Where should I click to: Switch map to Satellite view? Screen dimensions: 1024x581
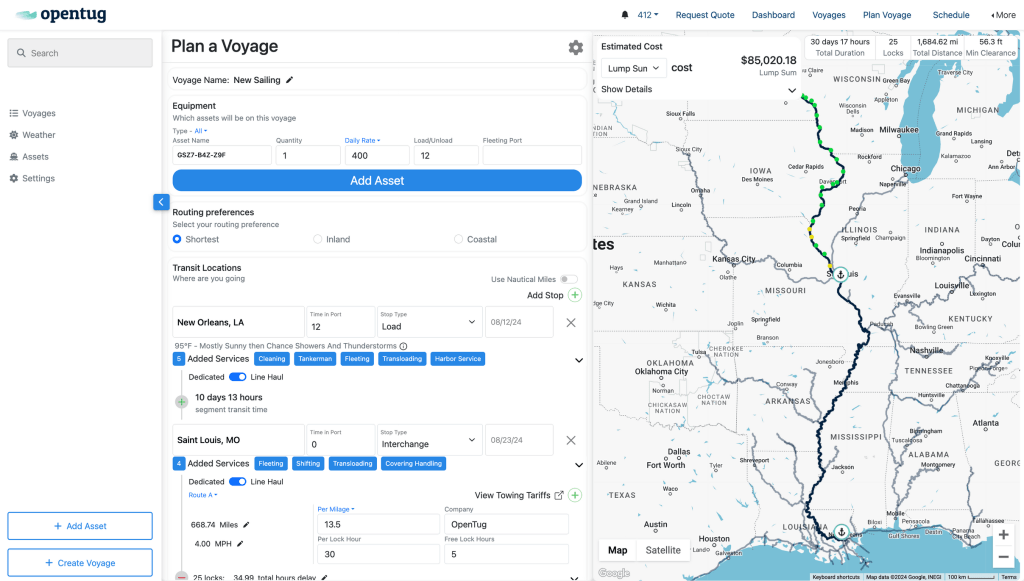662,550
